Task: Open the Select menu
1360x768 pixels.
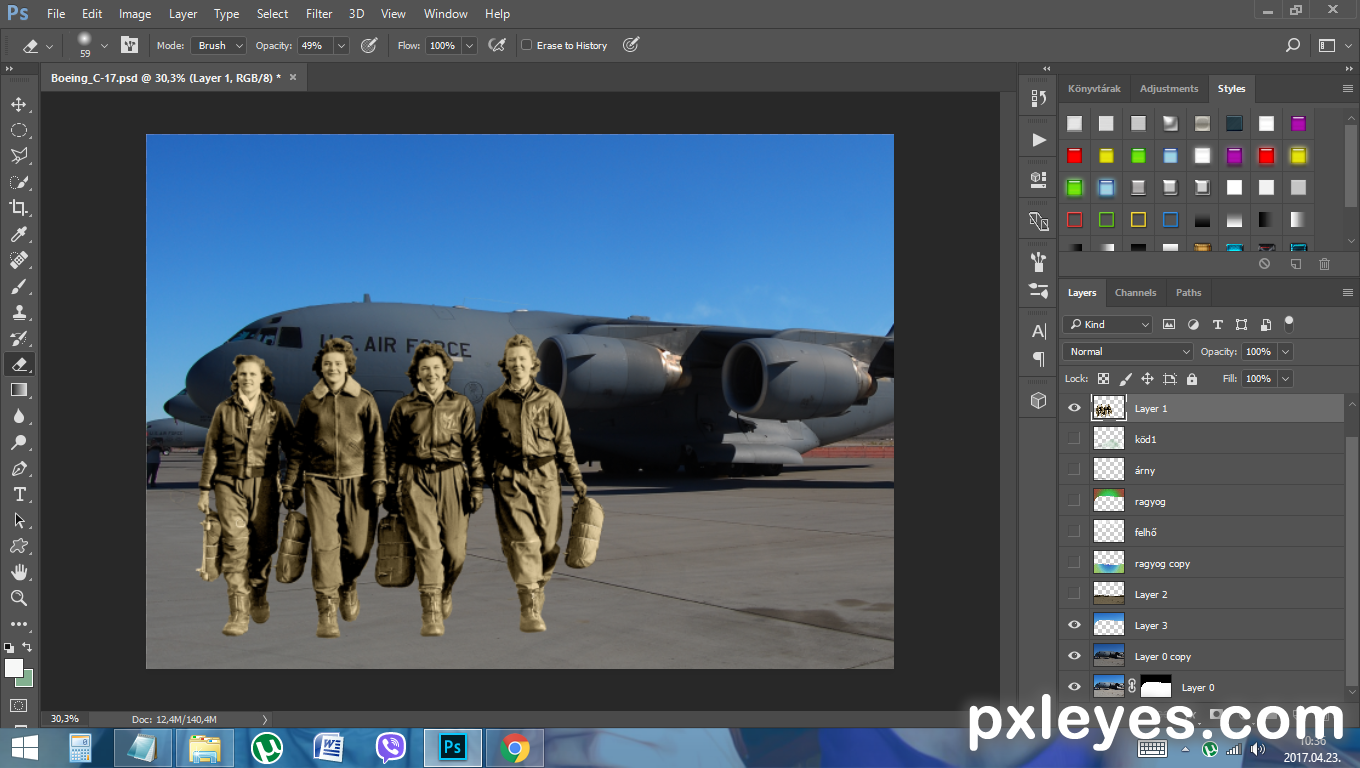Action: point(272,14)
